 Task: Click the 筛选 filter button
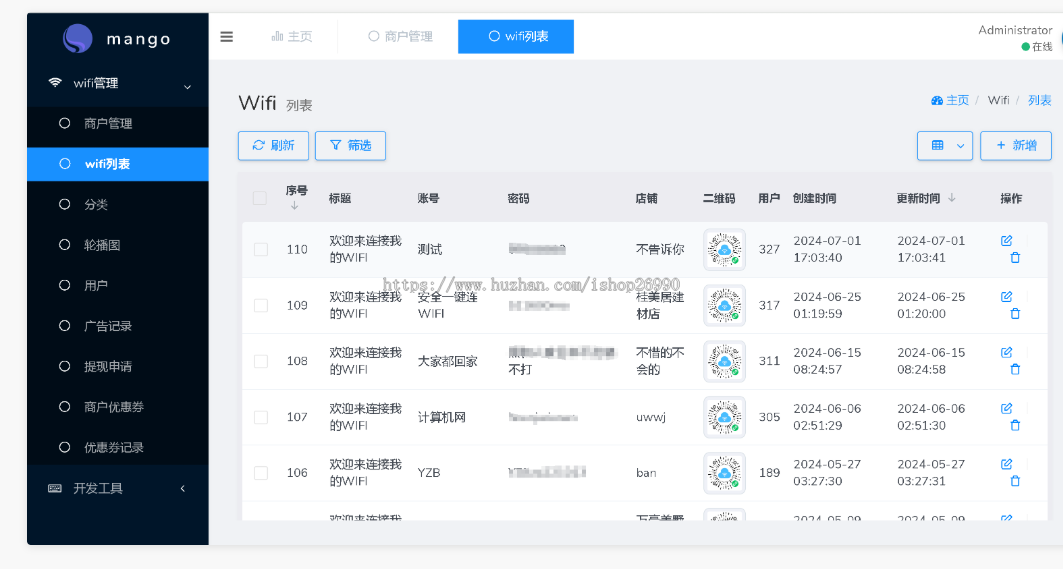pyautogui.click(x=350, y=146)
